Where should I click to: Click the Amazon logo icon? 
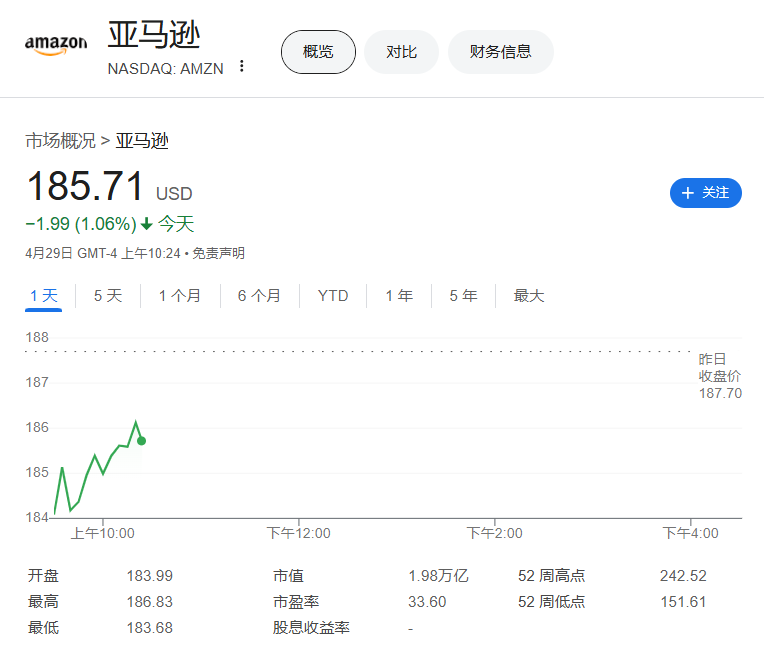tap(56, 45)
